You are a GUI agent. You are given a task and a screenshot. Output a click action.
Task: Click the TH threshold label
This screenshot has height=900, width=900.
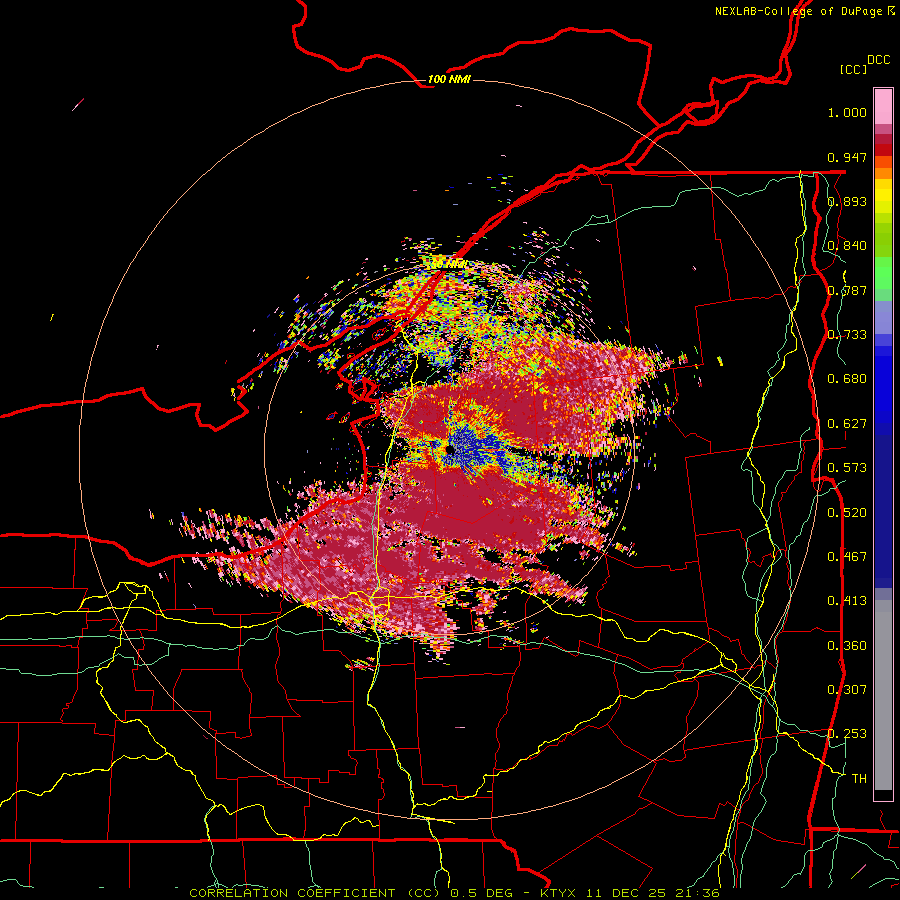tap(859, 779)
